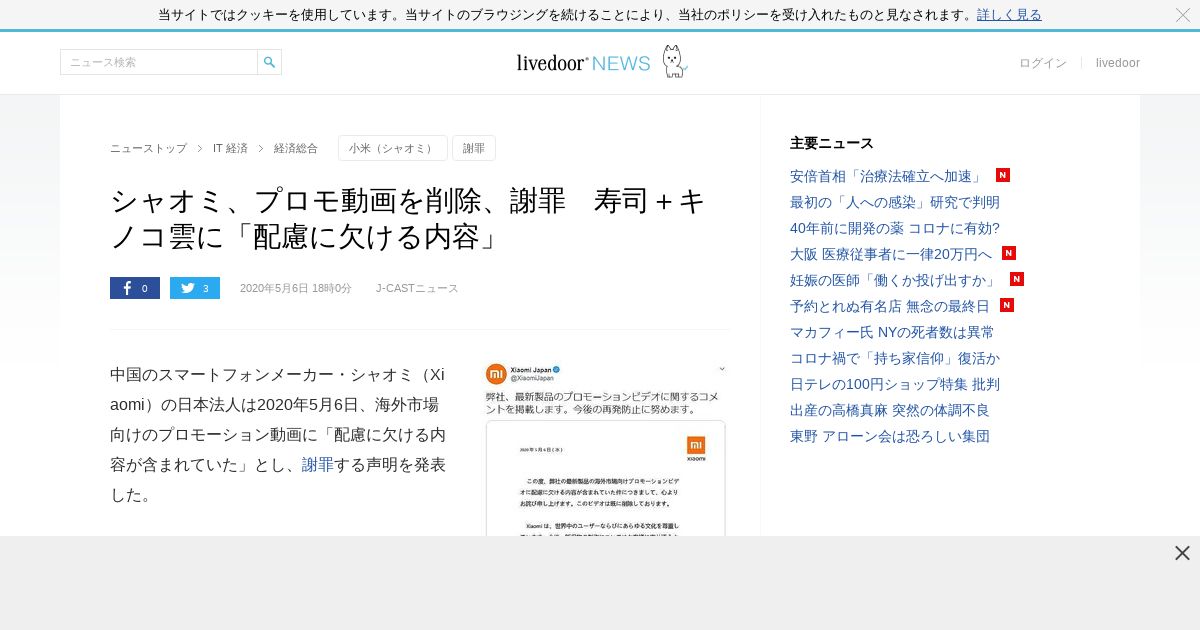The image size is (1200, 630).
Task: Go to 経済総合 breadcrumb
Action: (296, 148)
